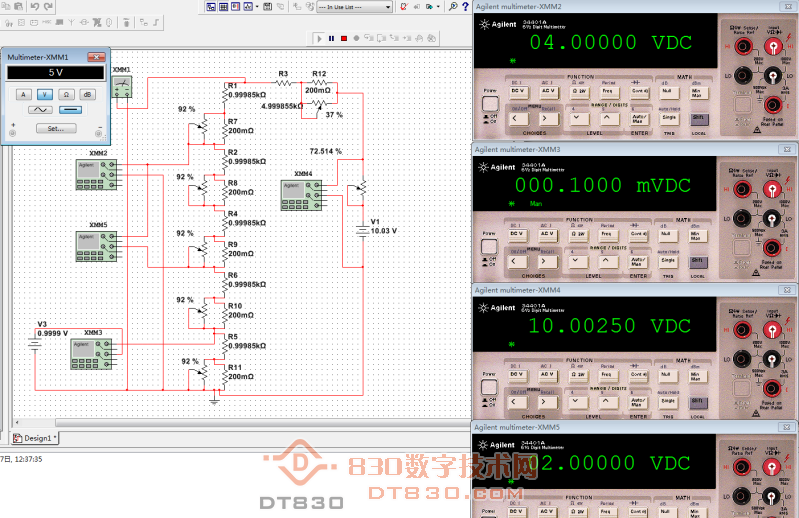Open Set... in Multimeter-XMM1

(55, 128)
